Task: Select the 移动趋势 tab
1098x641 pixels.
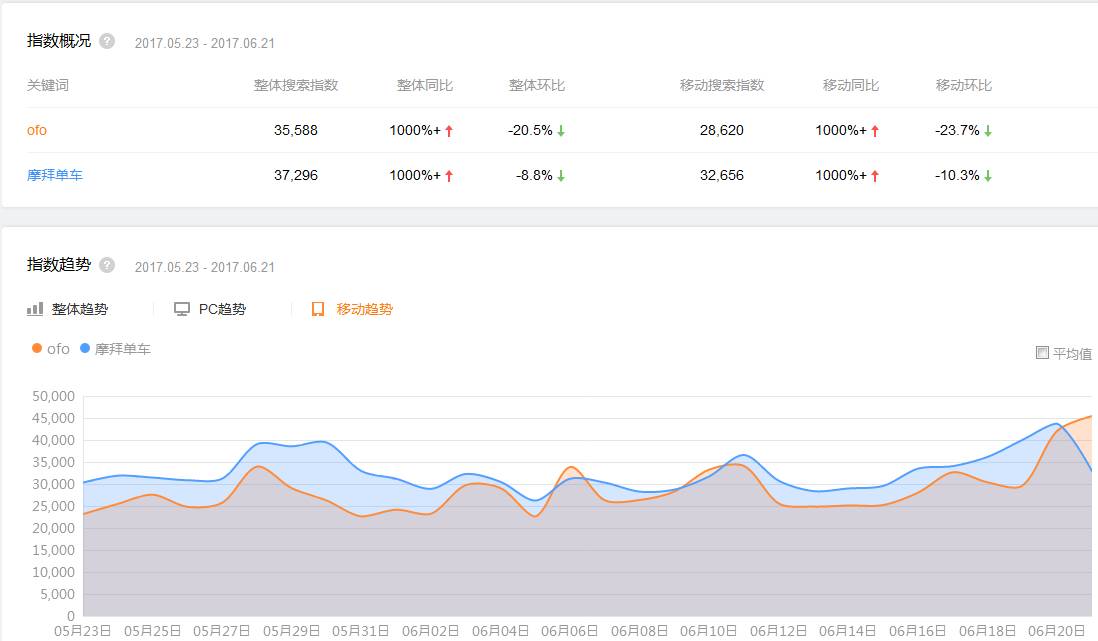Action: 364,309
